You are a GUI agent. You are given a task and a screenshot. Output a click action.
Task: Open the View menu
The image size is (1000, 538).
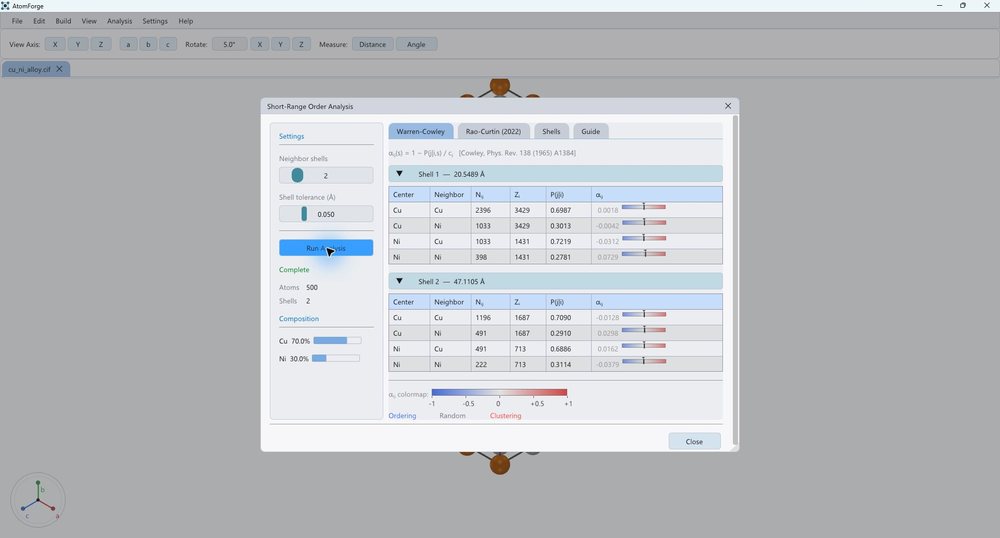[89, 21]
